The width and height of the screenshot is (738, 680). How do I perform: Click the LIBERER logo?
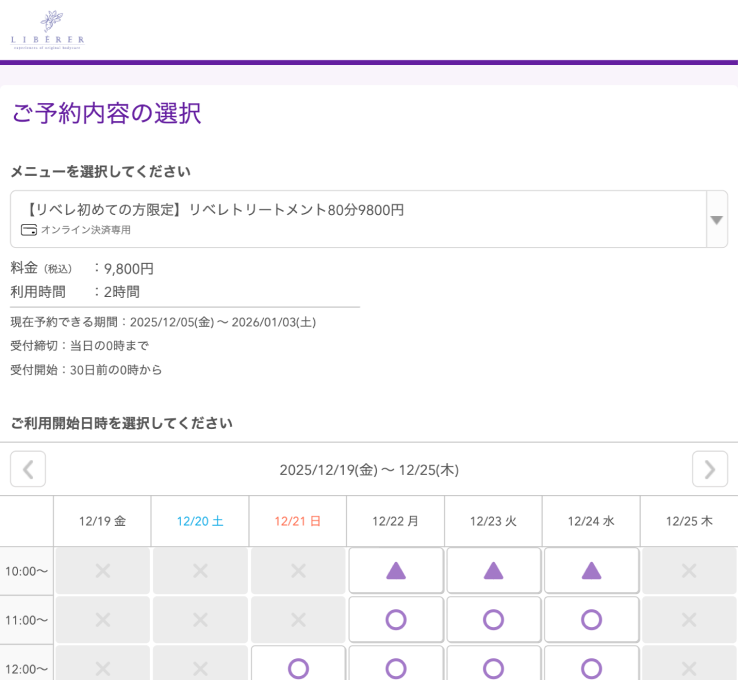(x=47, y=30)
